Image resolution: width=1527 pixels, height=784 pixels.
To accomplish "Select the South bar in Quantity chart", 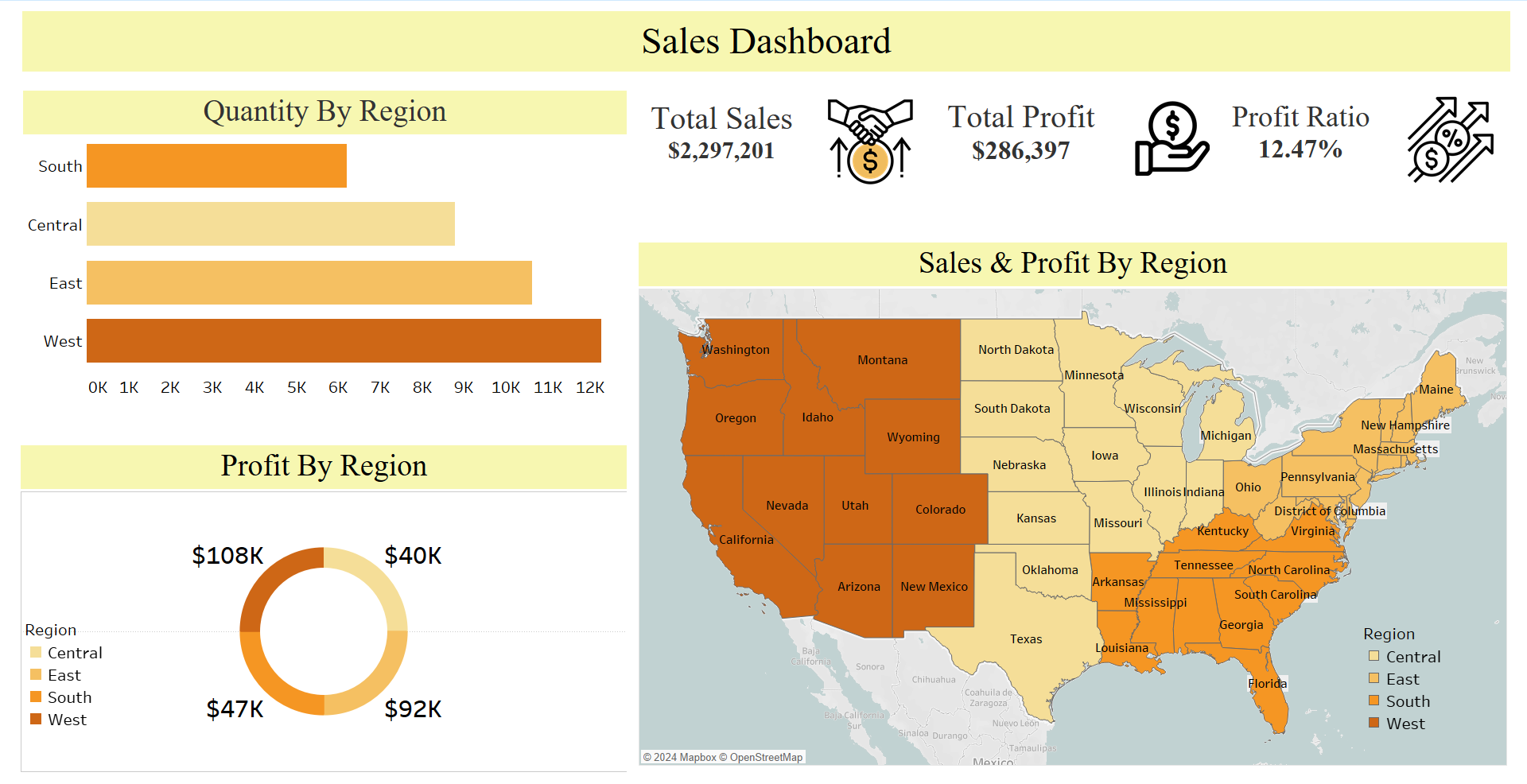I will [x=216, y=165].
